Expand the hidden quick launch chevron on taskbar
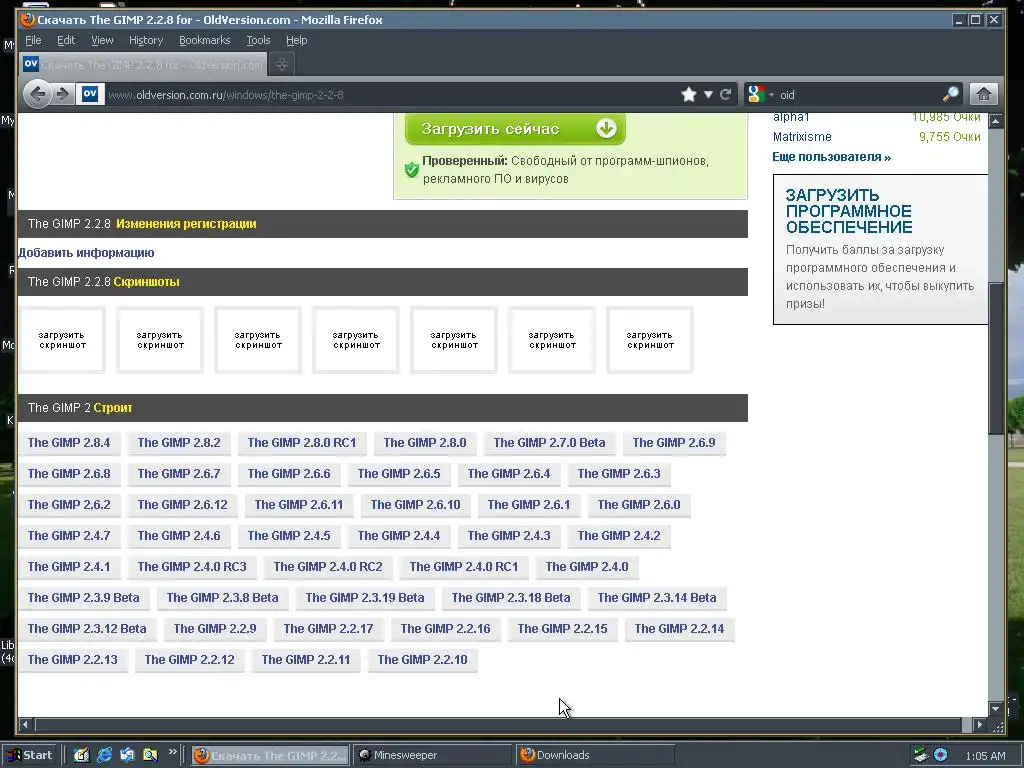1024x768 pixels. pyautogui.click(x=172, y=752)
